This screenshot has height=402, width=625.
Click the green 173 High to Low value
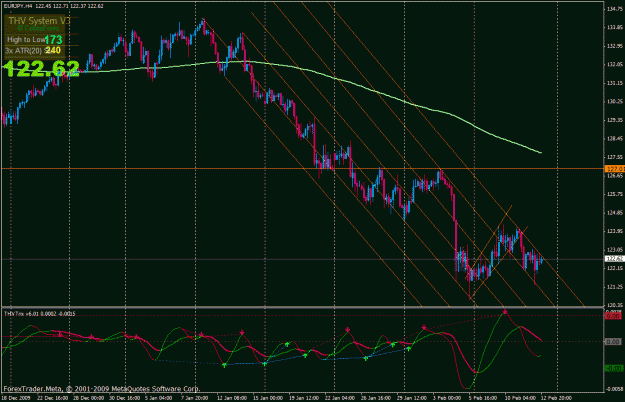tap(53, 39)
